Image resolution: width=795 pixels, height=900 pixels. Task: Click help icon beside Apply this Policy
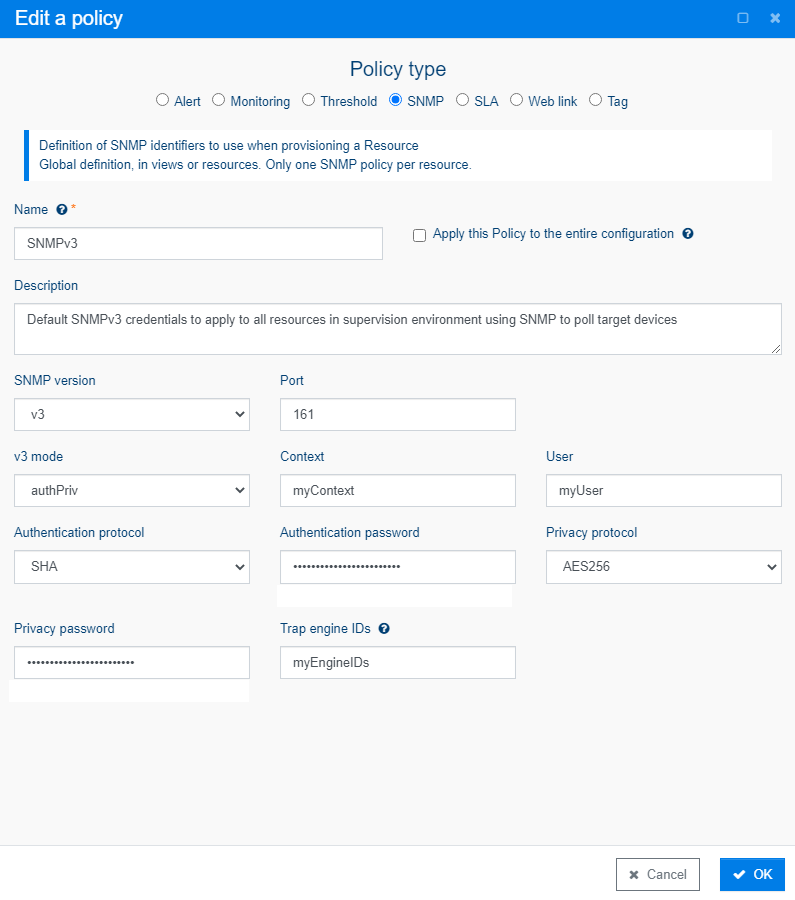(x=688, y=234)
